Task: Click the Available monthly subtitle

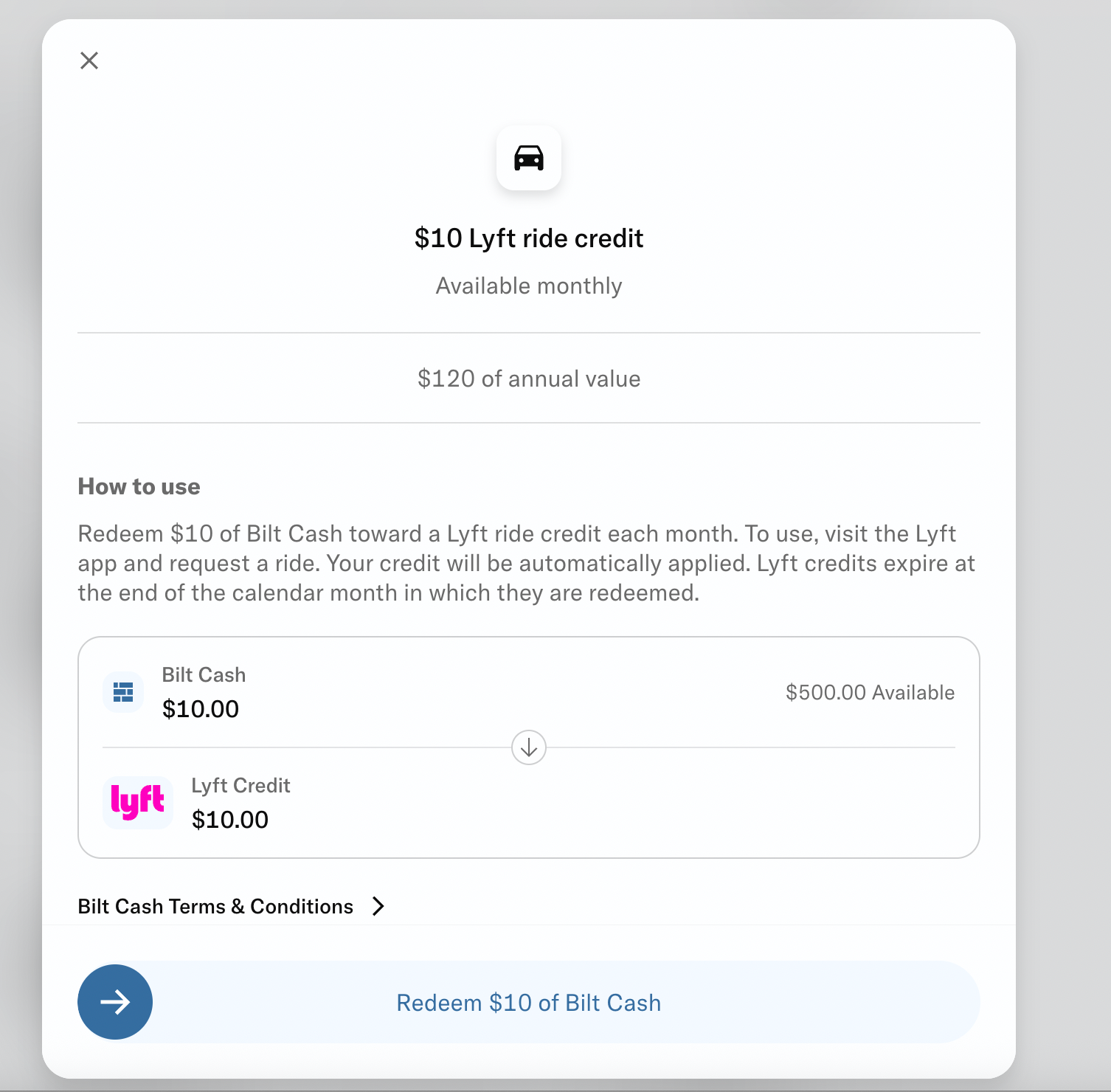Action: click(x=528, y=286)
